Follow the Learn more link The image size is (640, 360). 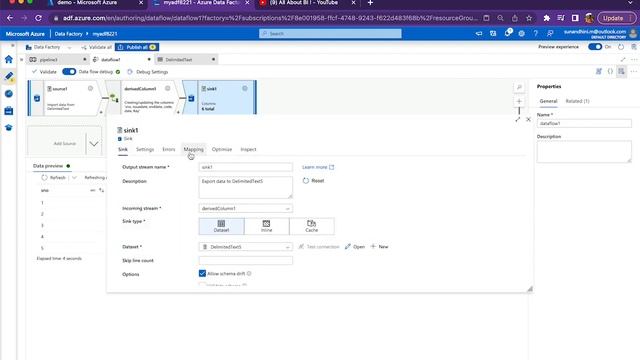(318, 167)
